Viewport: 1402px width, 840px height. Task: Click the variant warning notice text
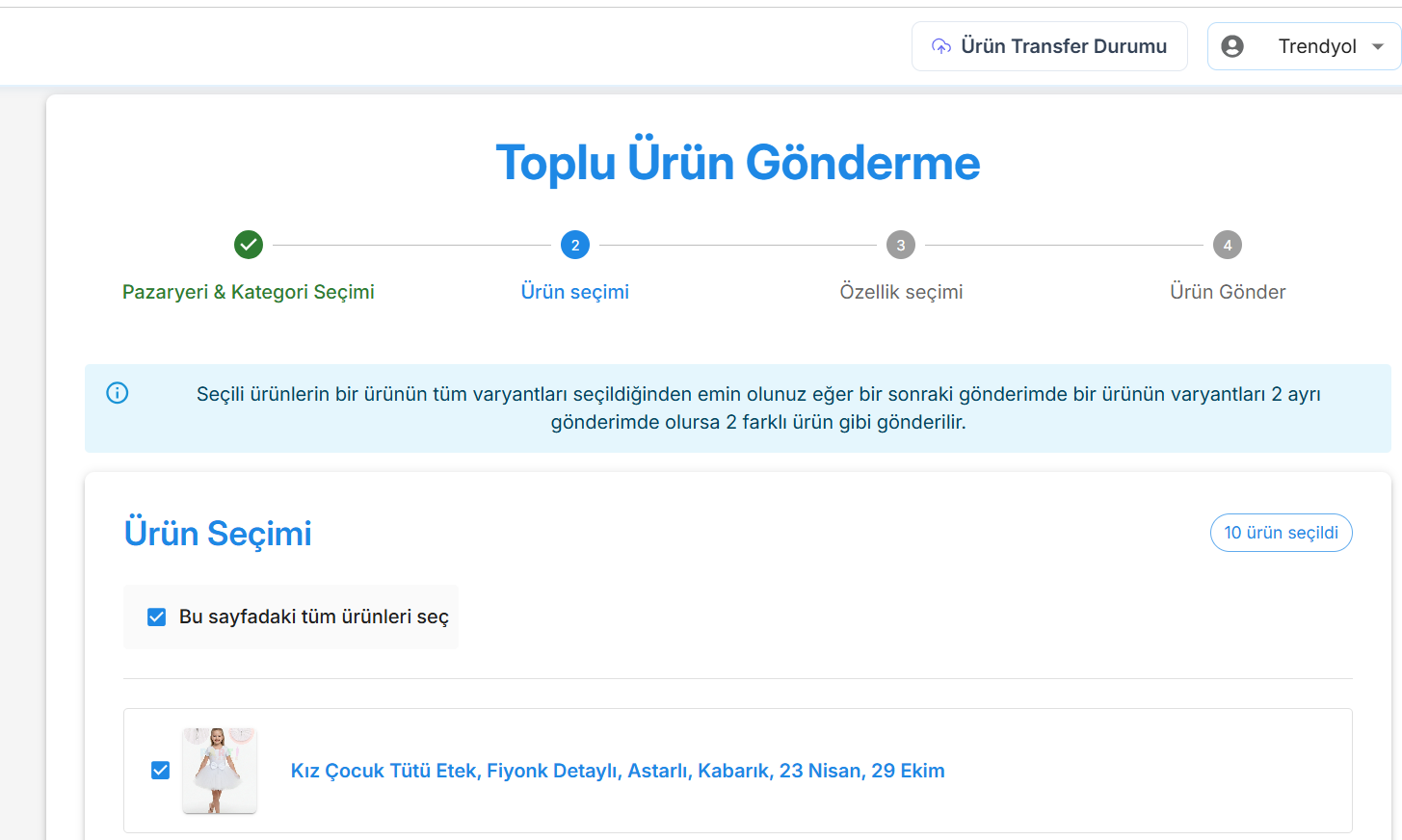758,408
